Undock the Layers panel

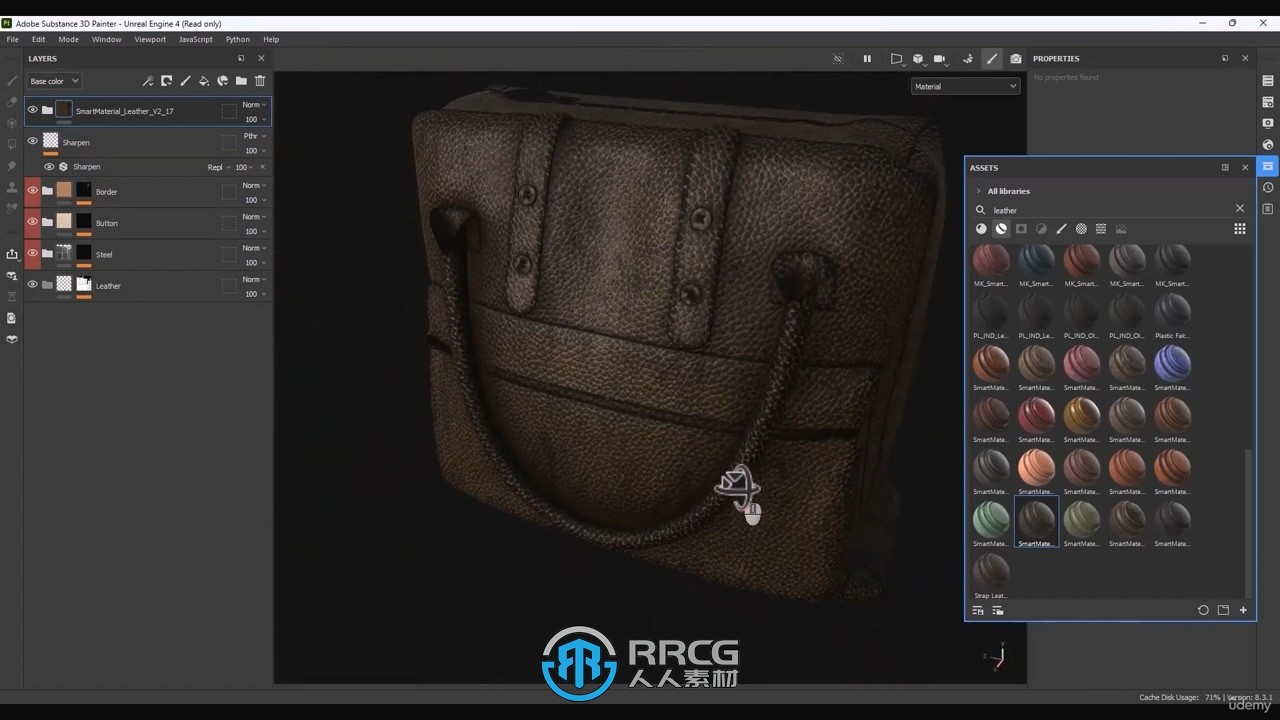[241, 59]
